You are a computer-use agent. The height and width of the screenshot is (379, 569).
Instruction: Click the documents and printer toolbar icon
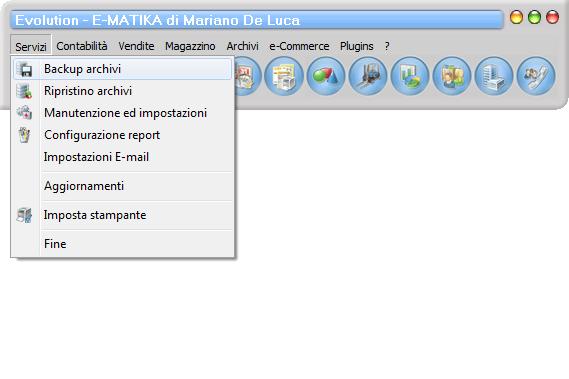pyautogui.click(x=284, y=76)
